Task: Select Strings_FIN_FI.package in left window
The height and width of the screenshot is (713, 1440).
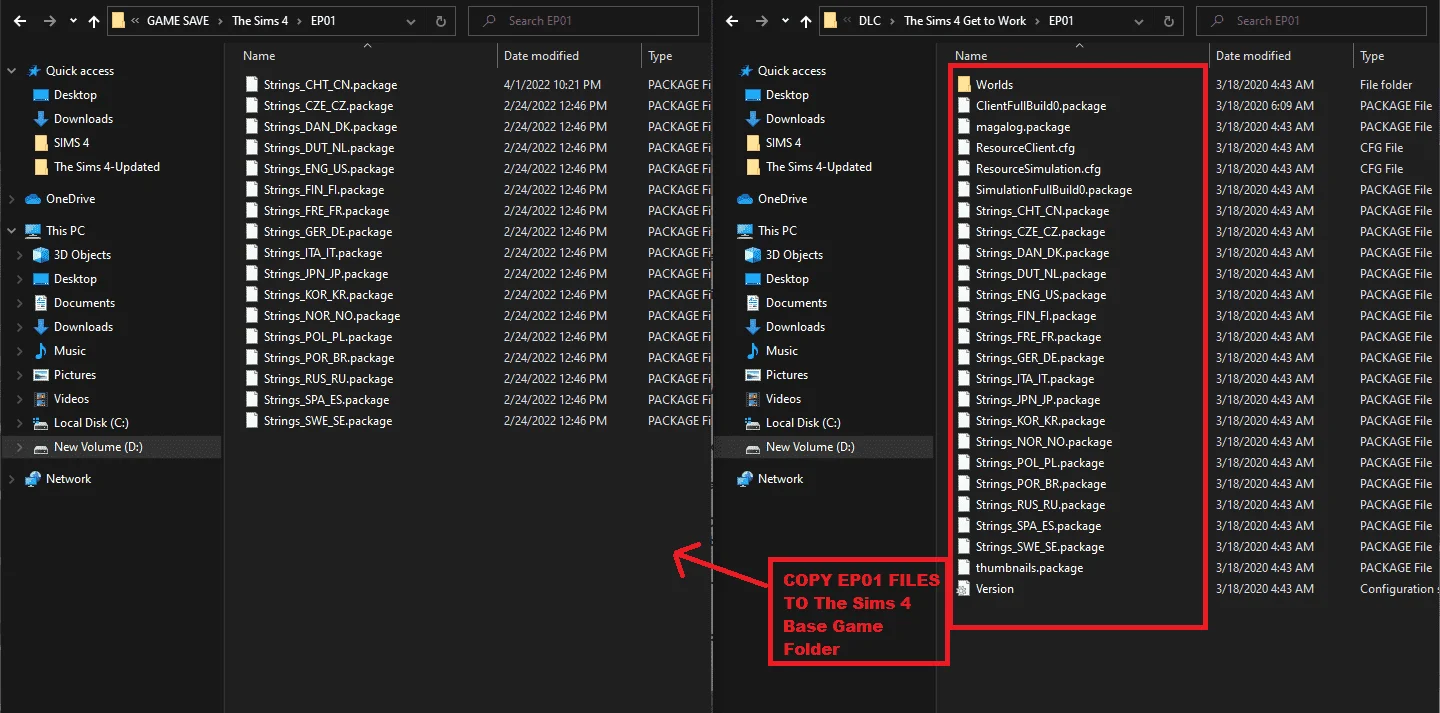Action: (x=324, y=190)
